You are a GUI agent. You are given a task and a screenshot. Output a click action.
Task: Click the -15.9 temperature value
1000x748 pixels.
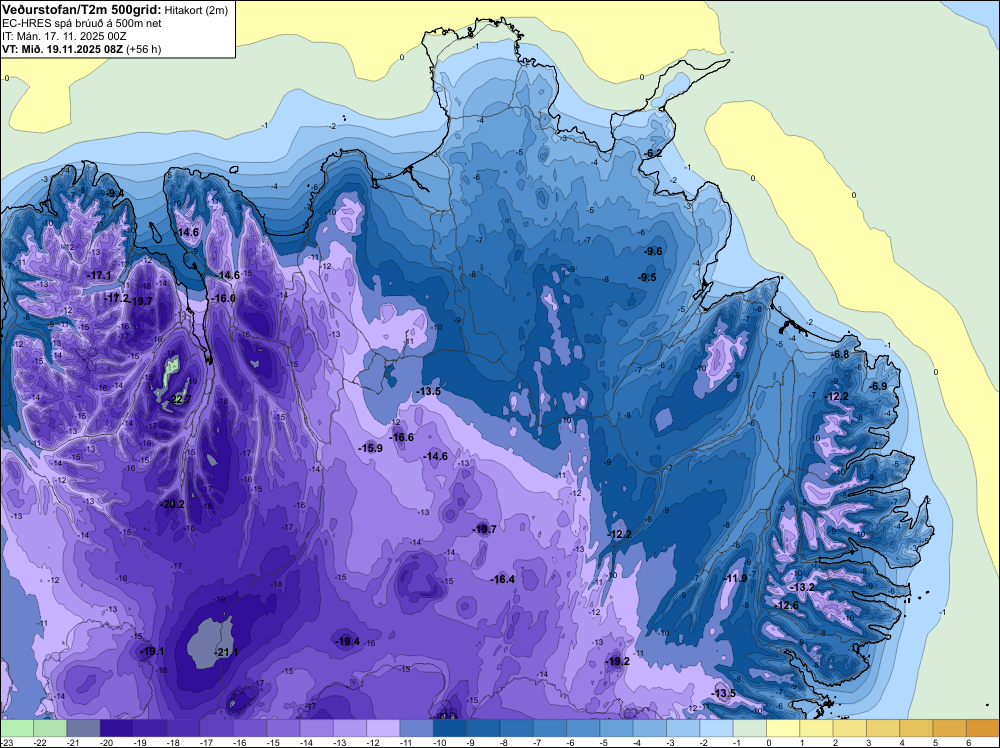[371, 448]
